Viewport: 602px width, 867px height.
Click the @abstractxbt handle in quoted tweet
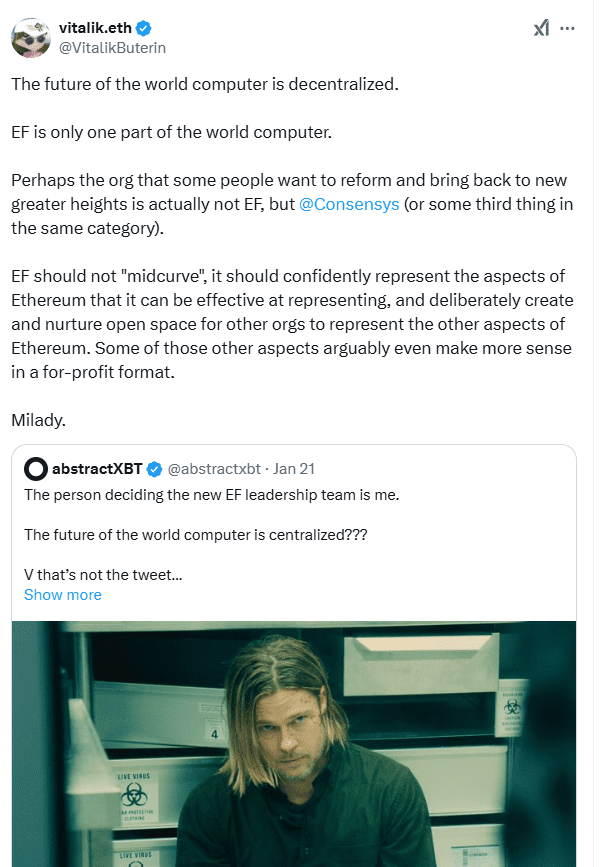tap(214, 469)
